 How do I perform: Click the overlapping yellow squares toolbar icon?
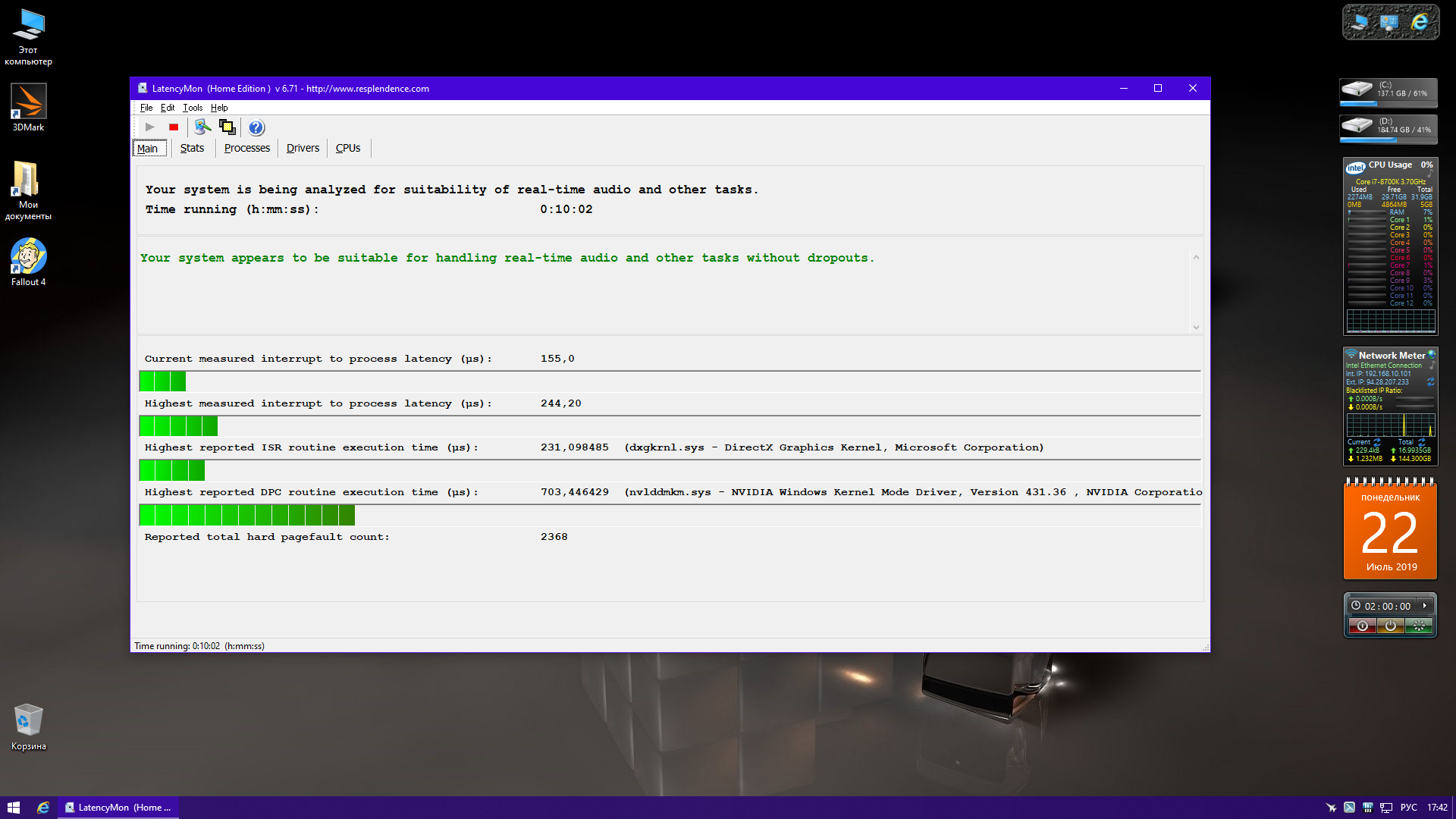click(x=227, y=127)
